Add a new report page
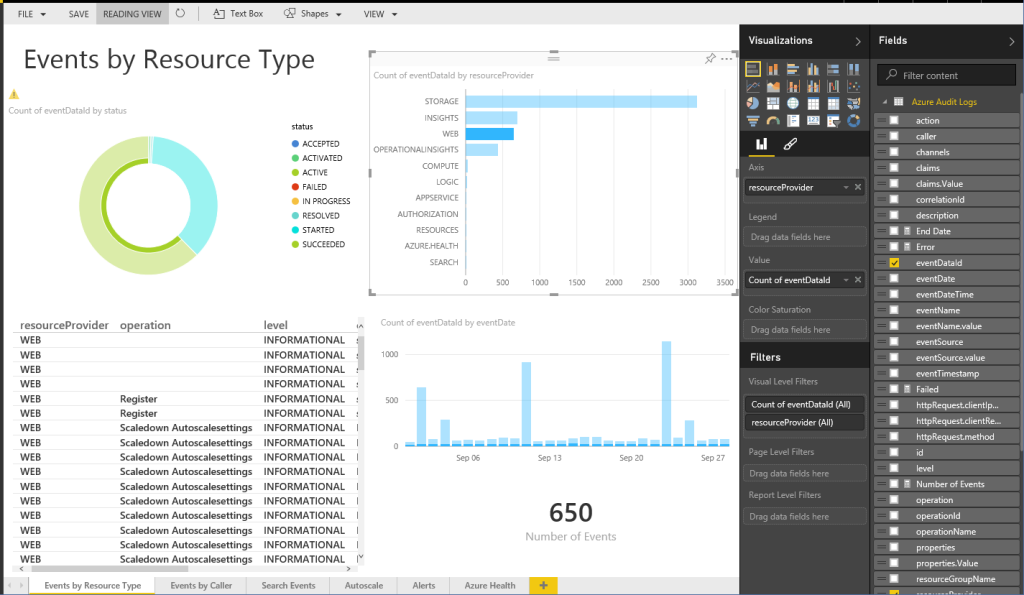Viewport: 1024px width, 595px height. point(543,585)
